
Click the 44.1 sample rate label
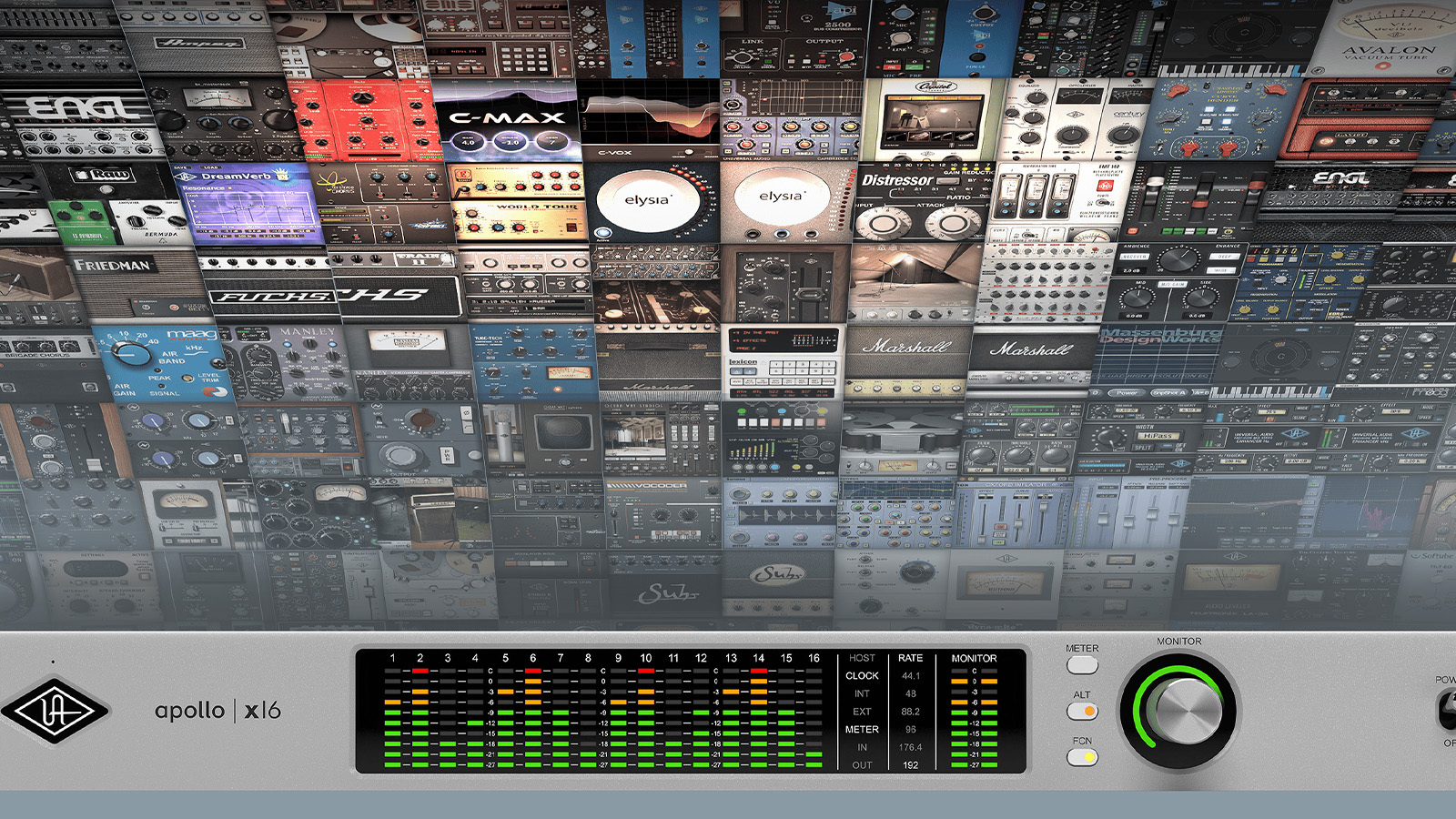[911, 676]
